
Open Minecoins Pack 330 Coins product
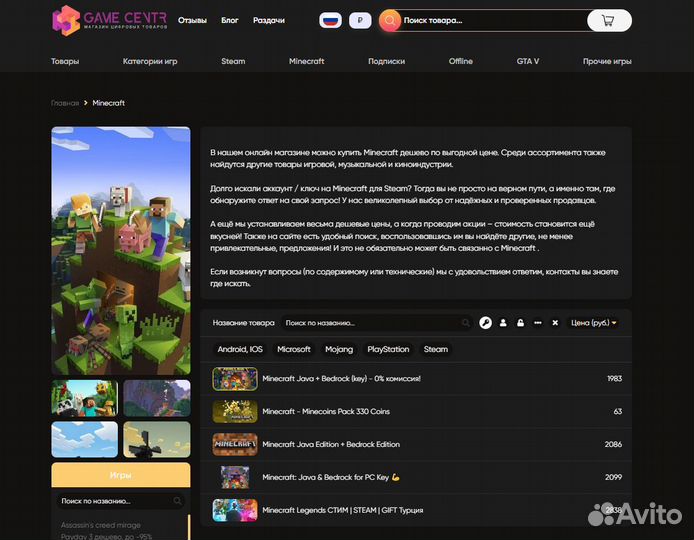pos(326,411)
